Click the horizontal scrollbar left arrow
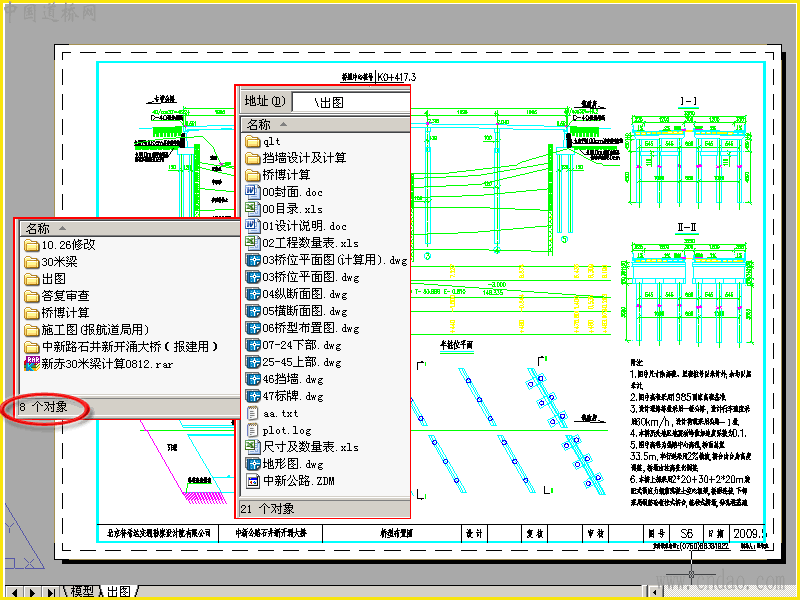This screenshot has width=800, height=600. [655, 592]
